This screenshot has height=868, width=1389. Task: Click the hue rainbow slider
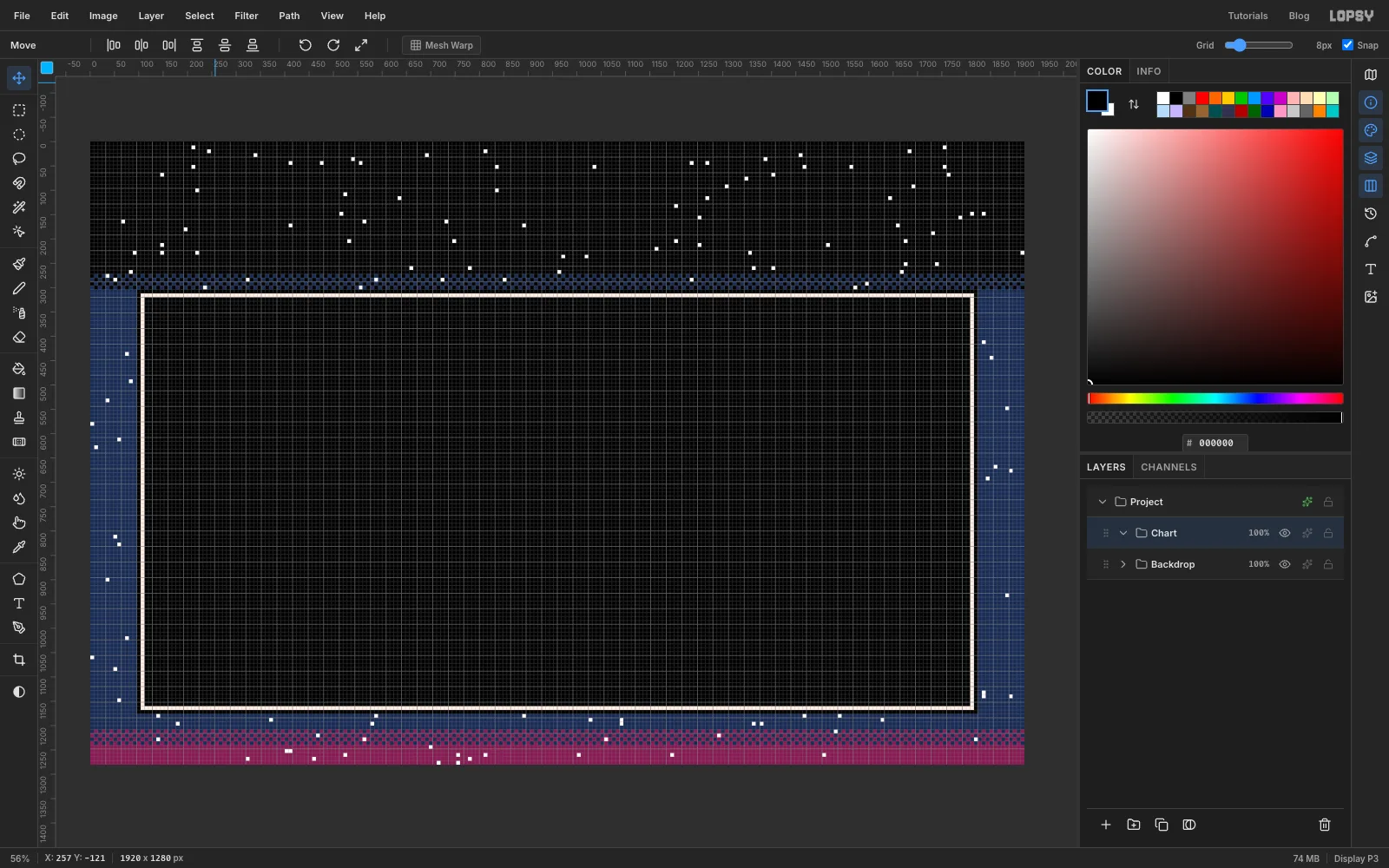pyautogui.click(x=1215, y=398)
